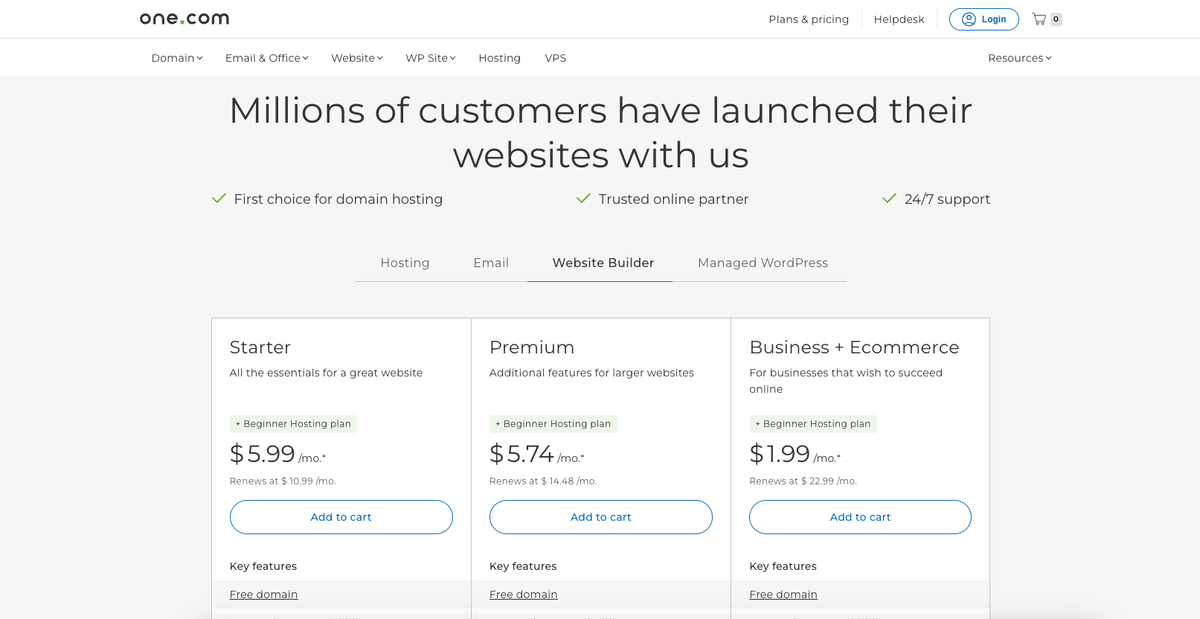Click the user icon in the Login button
This screenshot has height=619, width=1200.
(968, 19)
